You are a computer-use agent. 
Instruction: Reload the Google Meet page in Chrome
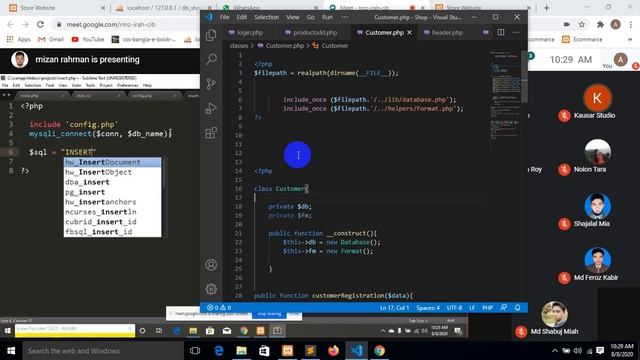pyautogui.click(x=40, y=24)
